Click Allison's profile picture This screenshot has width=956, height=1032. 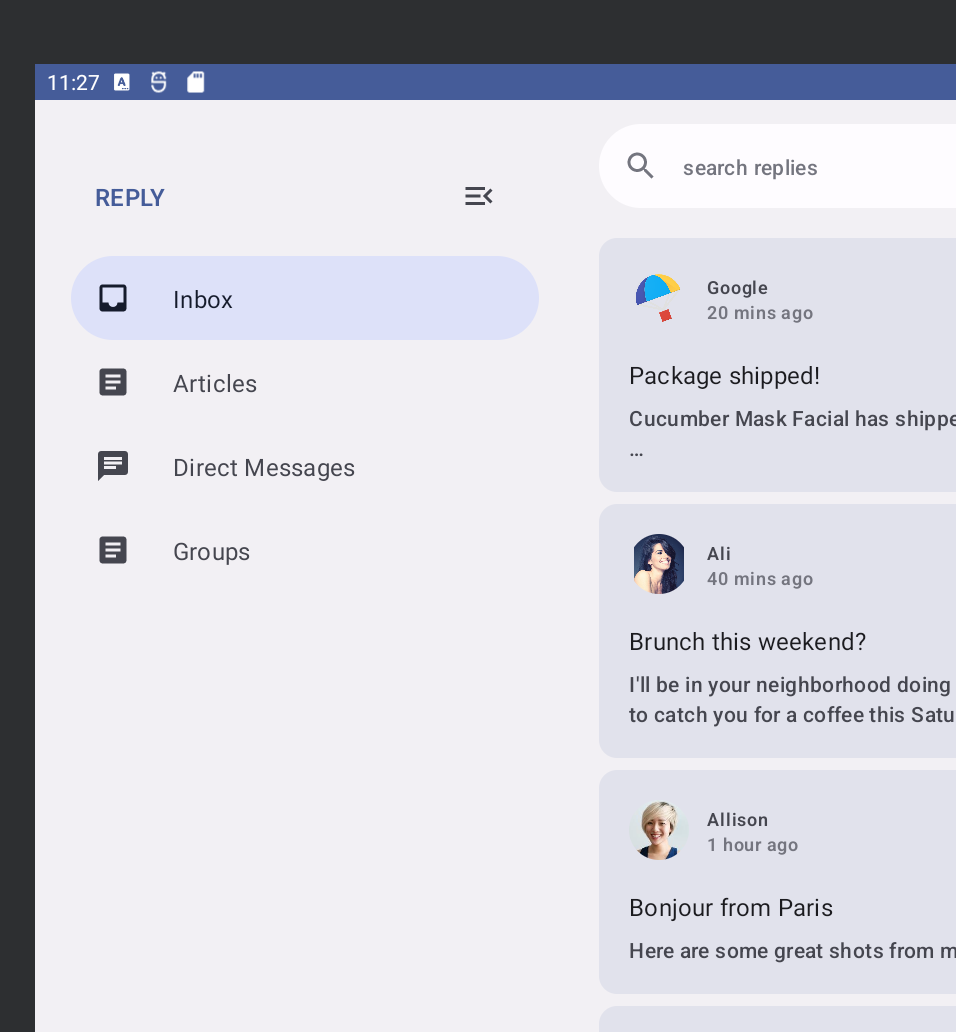point(658,830)
